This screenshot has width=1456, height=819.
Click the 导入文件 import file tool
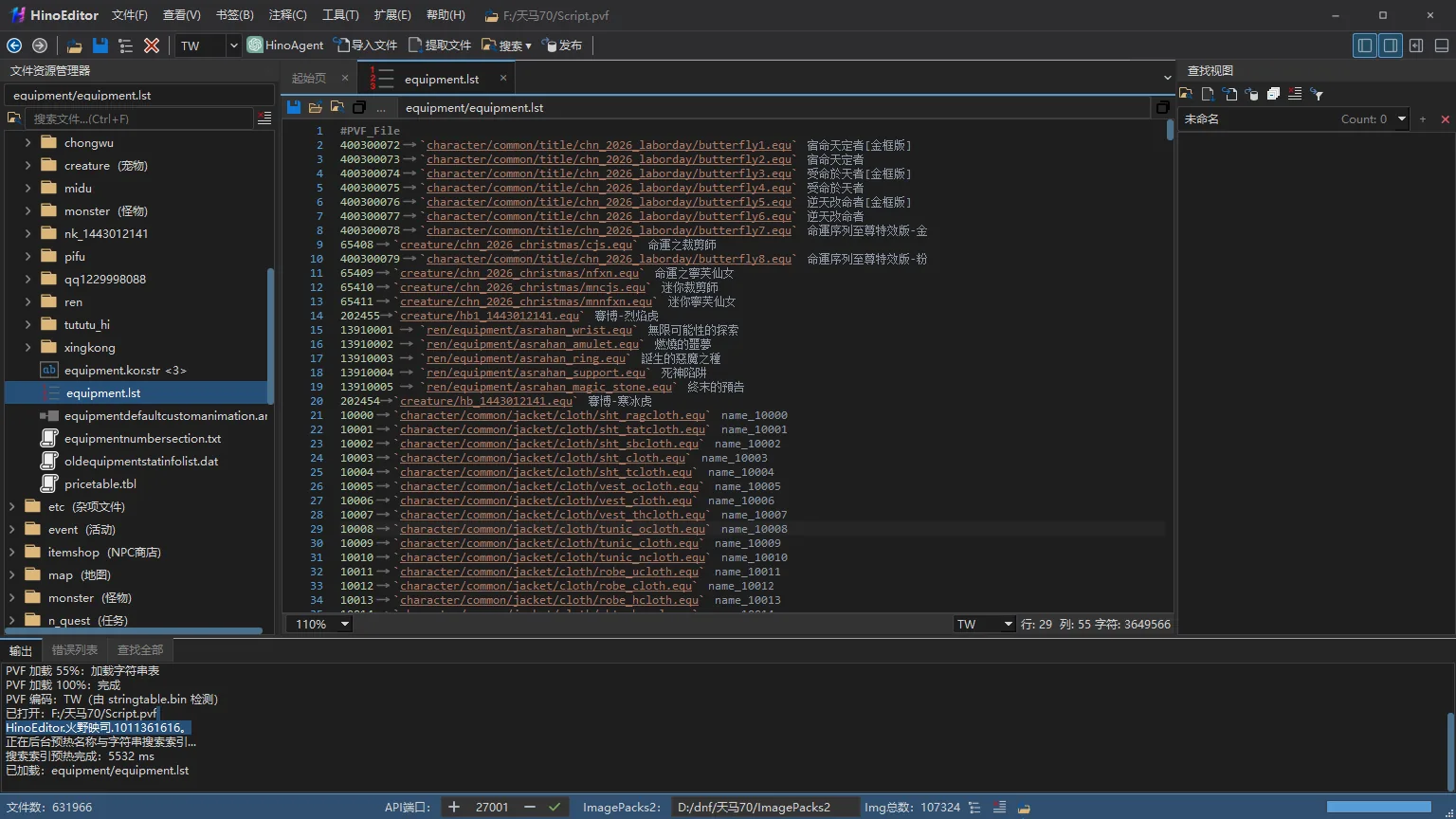(x=365, y=45)
